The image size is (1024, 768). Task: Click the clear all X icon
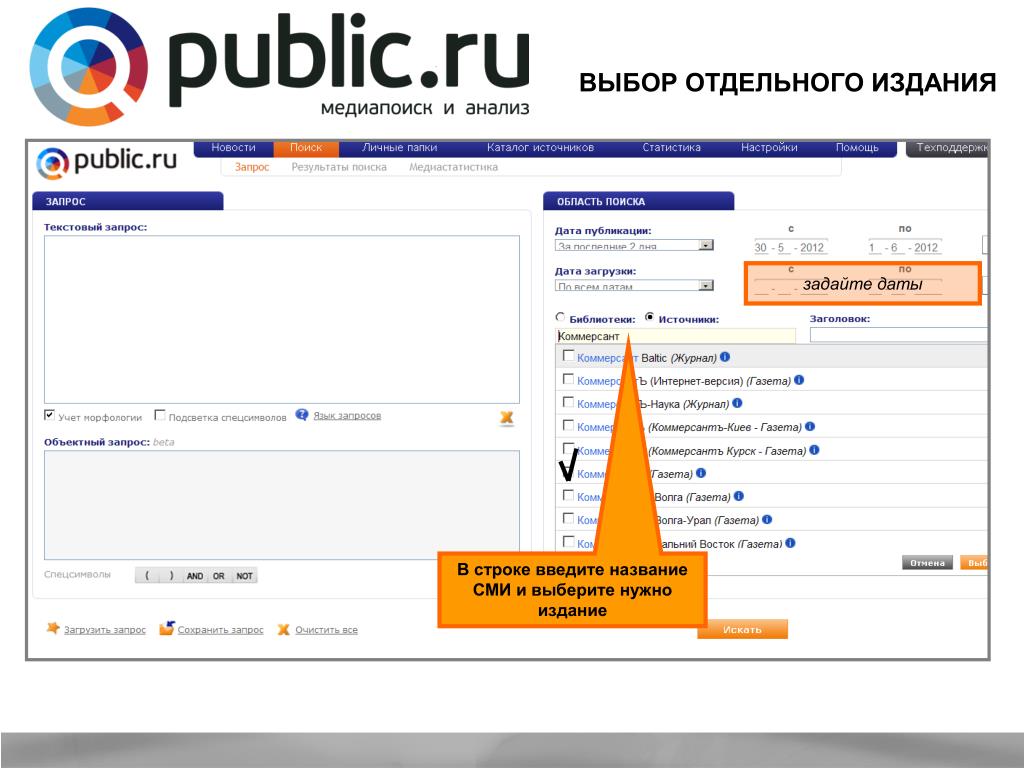[x=283, y=630]
